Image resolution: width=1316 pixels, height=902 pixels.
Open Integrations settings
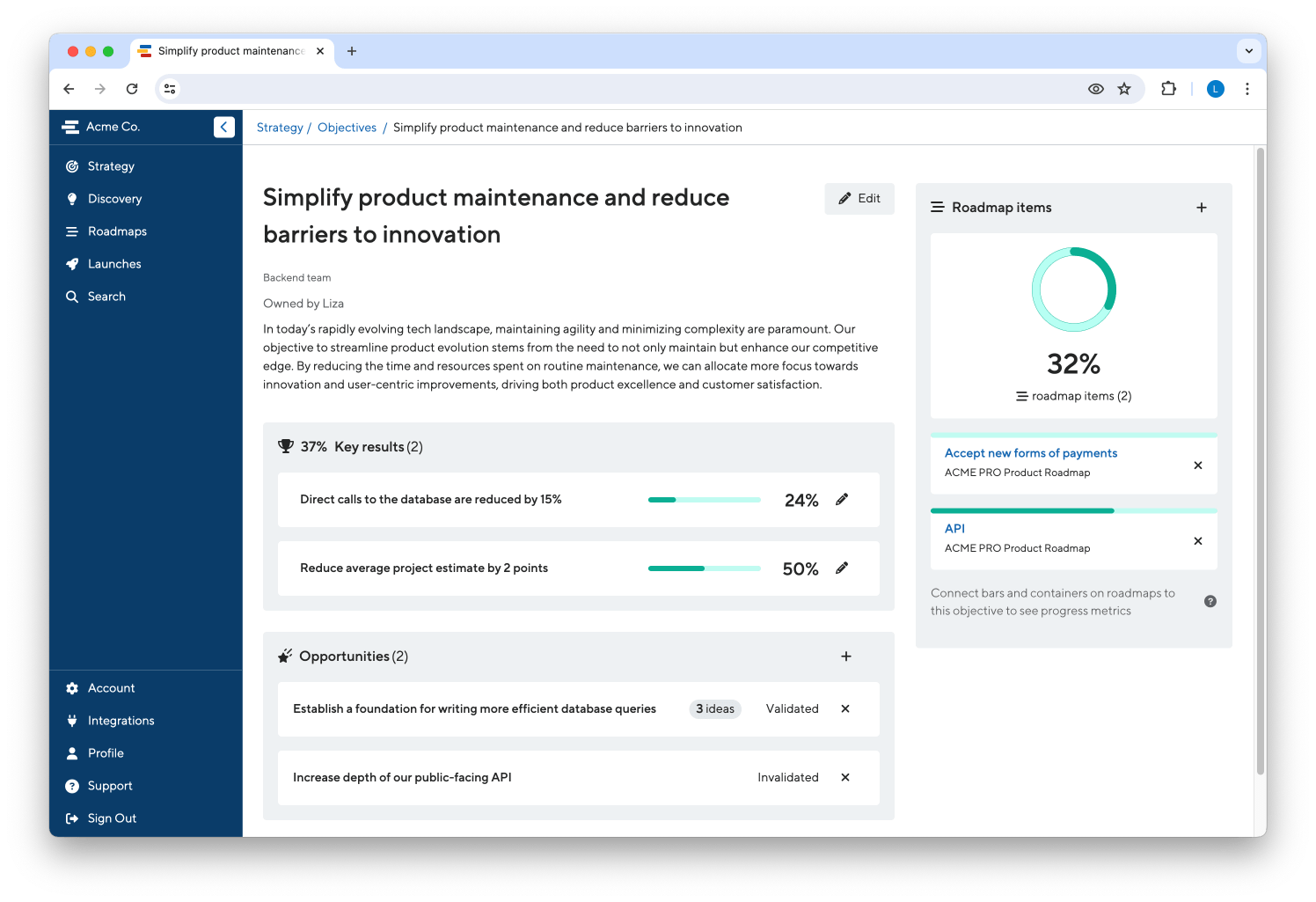point(121,720)
